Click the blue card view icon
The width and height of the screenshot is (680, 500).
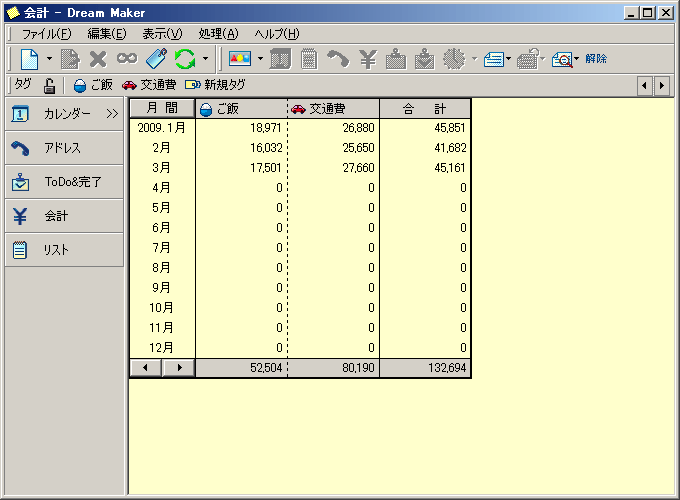[x=494, y=59]
